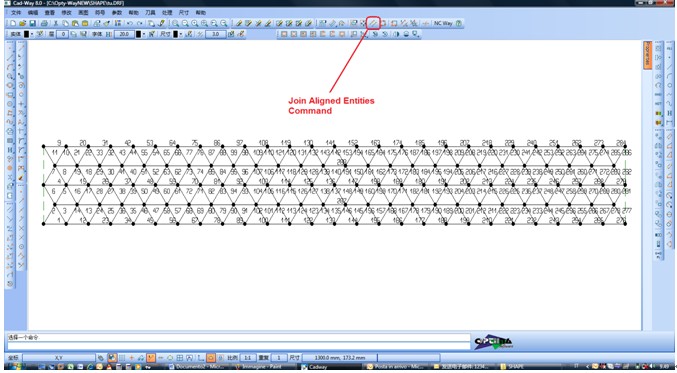This screenshot has width=677, height=373.
Task: Click the Cut scissors icon
Action: (x=55, y=23)
